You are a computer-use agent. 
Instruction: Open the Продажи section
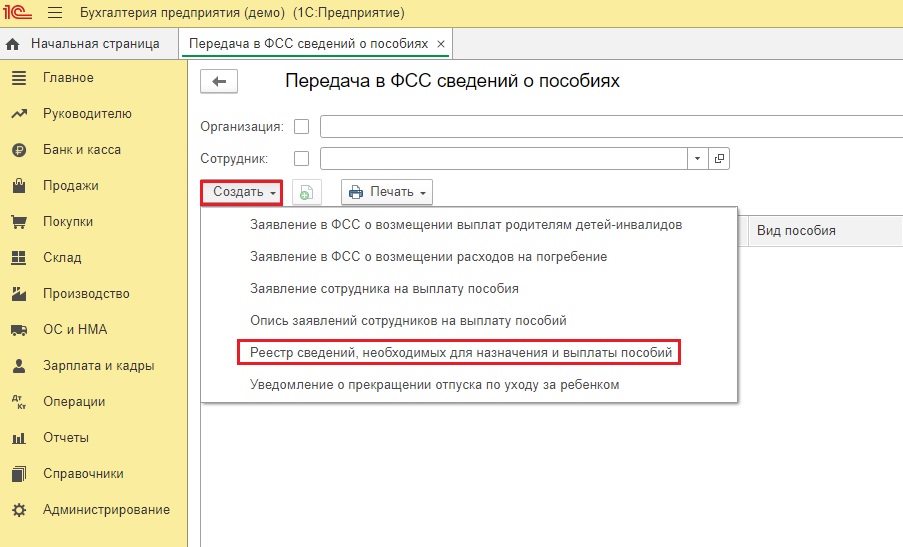(70, 185)
